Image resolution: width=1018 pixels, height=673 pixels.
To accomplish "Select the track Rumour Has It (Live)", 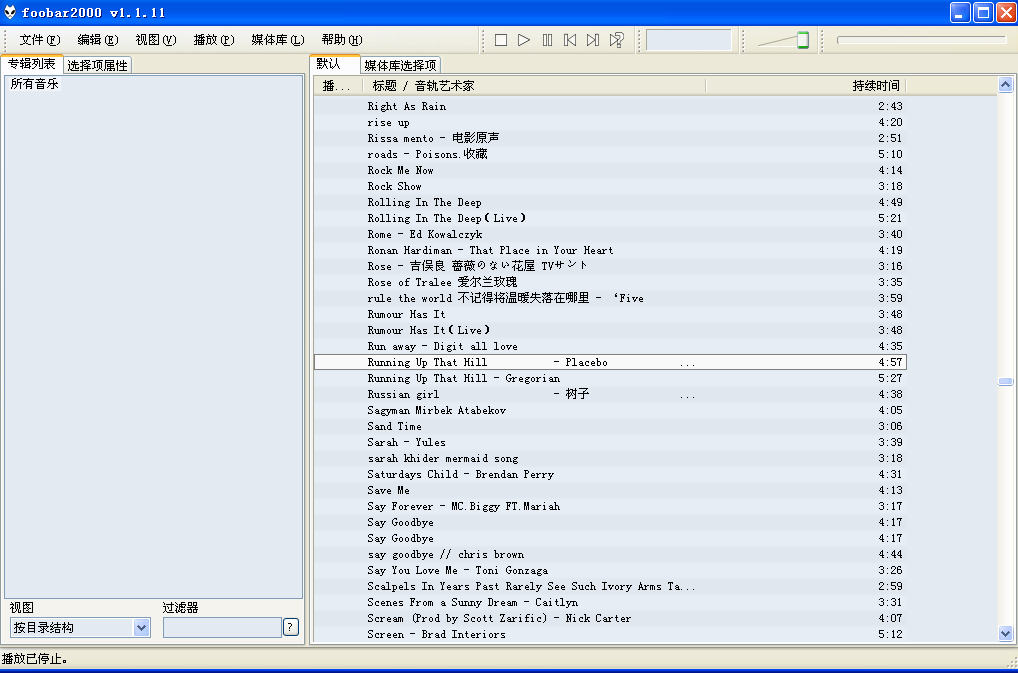I will 610,330.
